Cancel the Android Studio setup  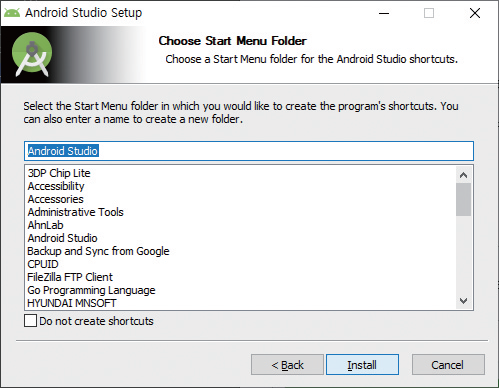[448, 365]
